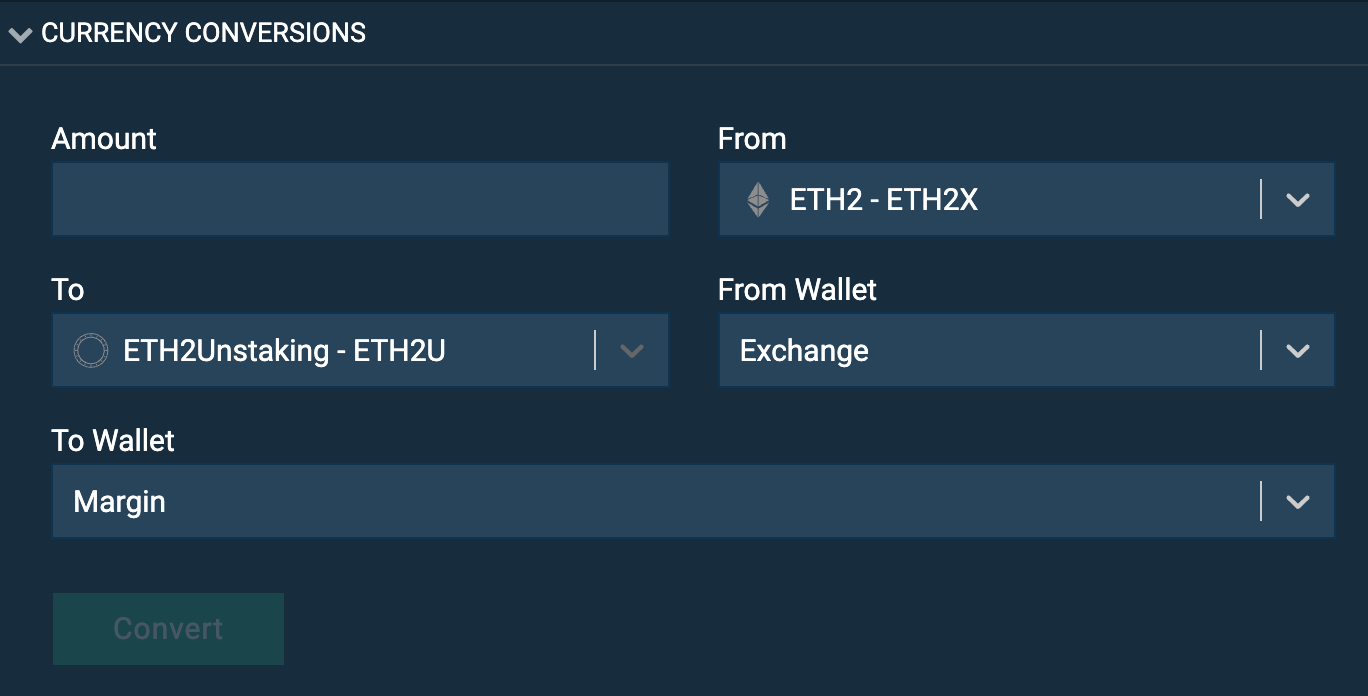Image resolution: width=1368 pixels, height=696 pixels.
Task: Collapse the Currency Conversions panel chevron
Action: pos(20,35)
